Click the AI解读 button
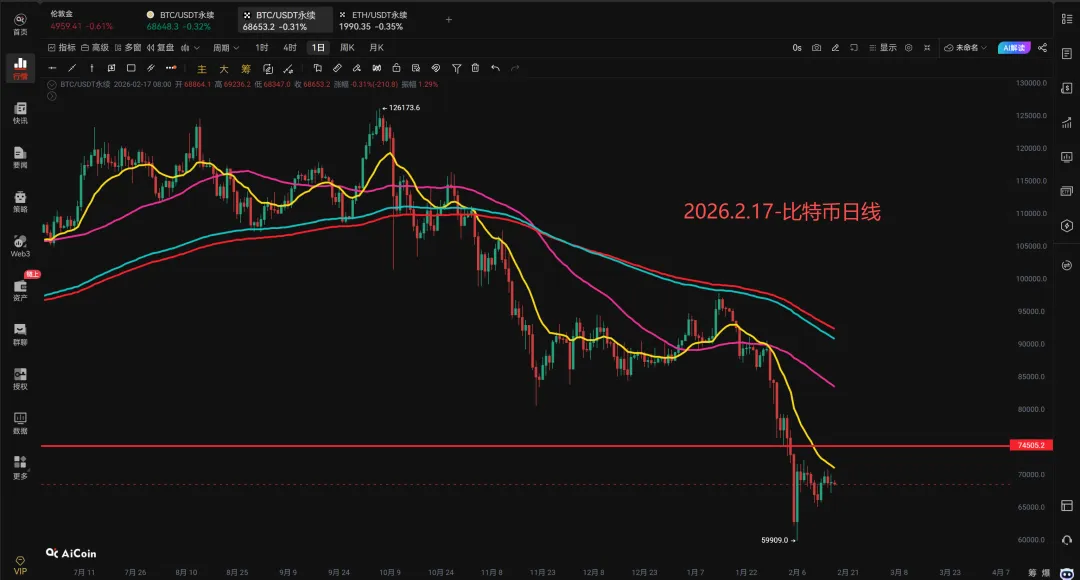Viewport: 1080px width, 580px height. (x=1014, y=48)
